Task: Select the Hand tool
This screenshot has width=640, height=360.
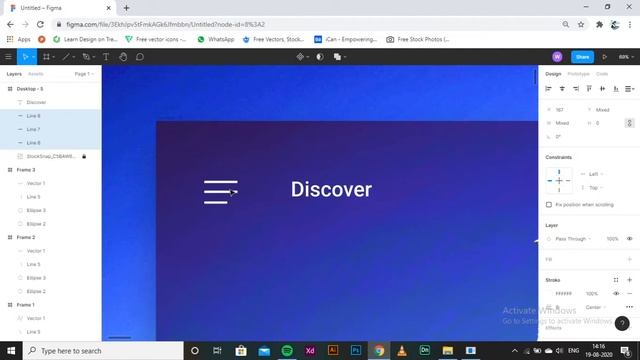Action: 123,57
